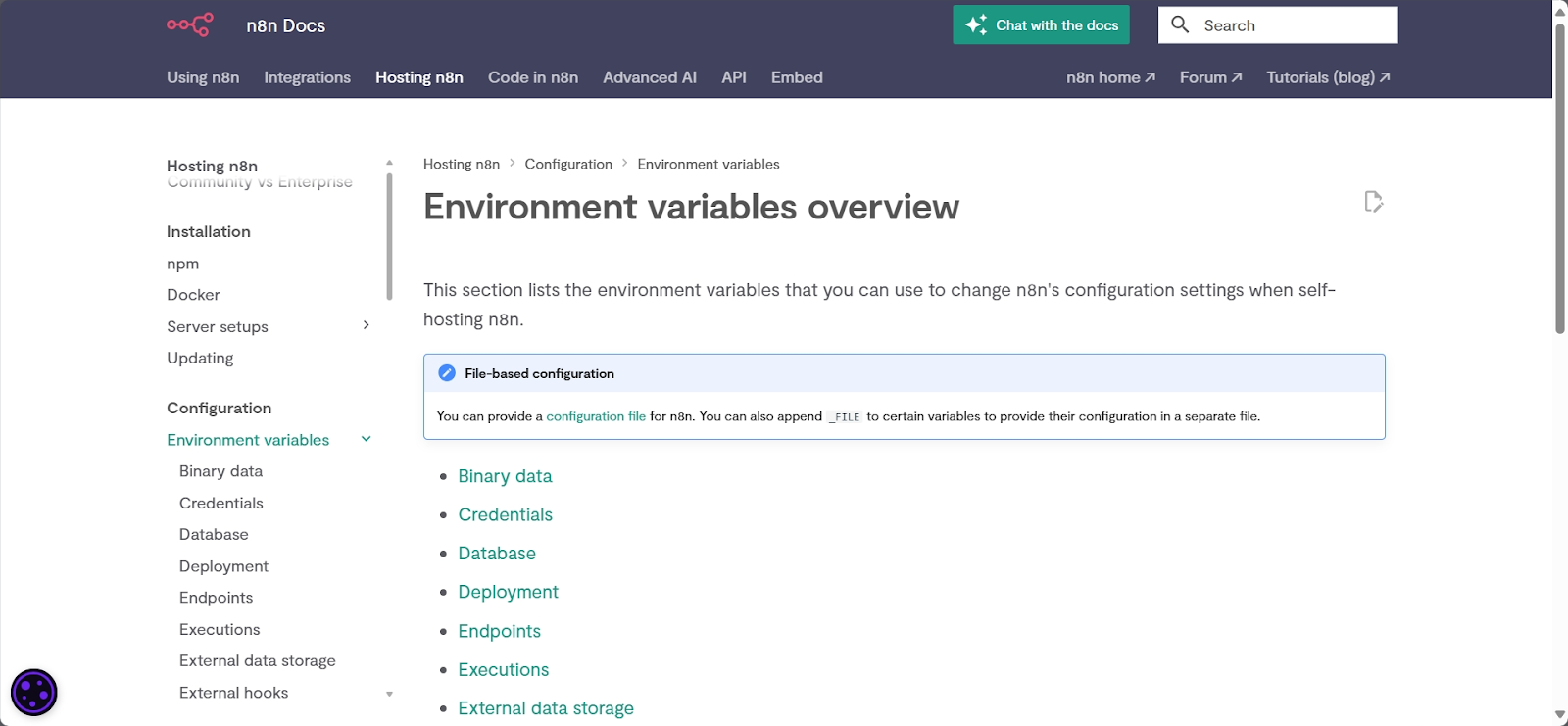Viewport: 1568px width, 726px height.
Task: Open the External data storage list link
Action: [546, 708]
